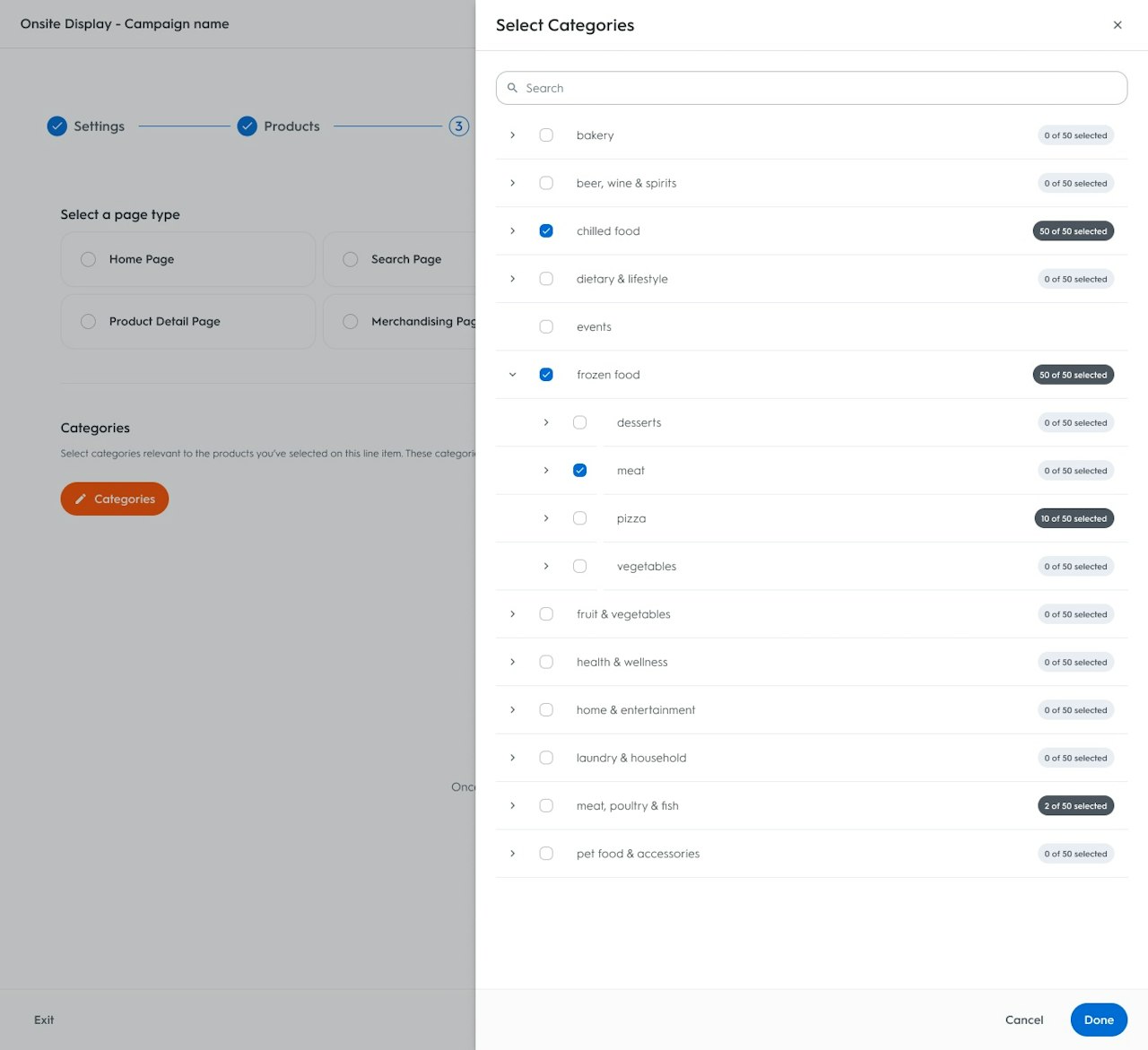This screenshot has height=1050, width=1148.
Task: Uncheck the chilled food checkbox
Action: click(546, 231)
